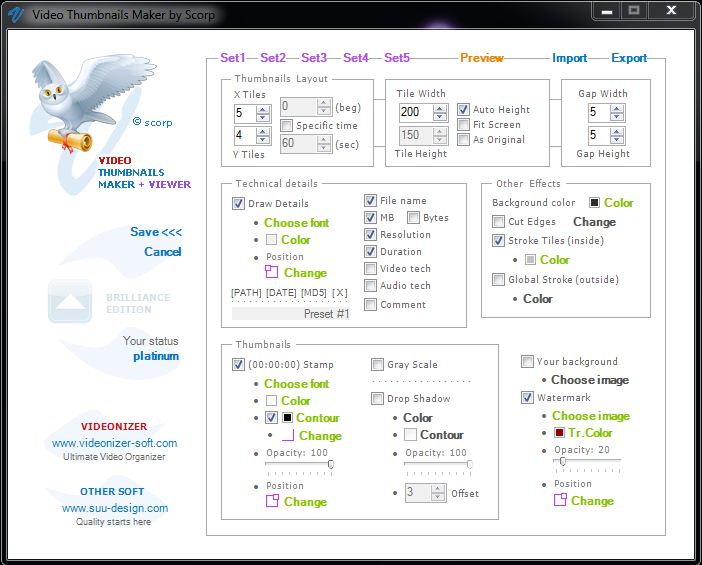Switch to Set4 tab

pyautogui.click(x=356, y=58)
